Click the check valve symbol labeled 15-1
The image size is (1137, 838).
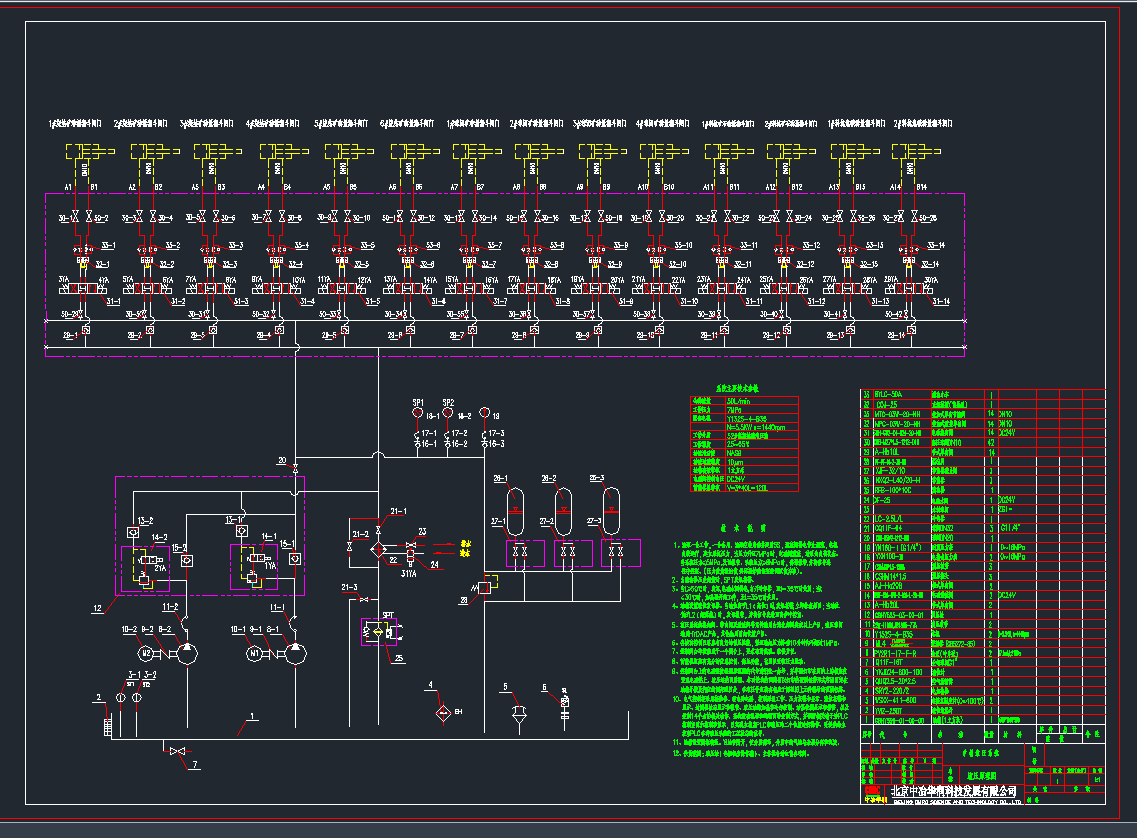[x=294, y=558]
